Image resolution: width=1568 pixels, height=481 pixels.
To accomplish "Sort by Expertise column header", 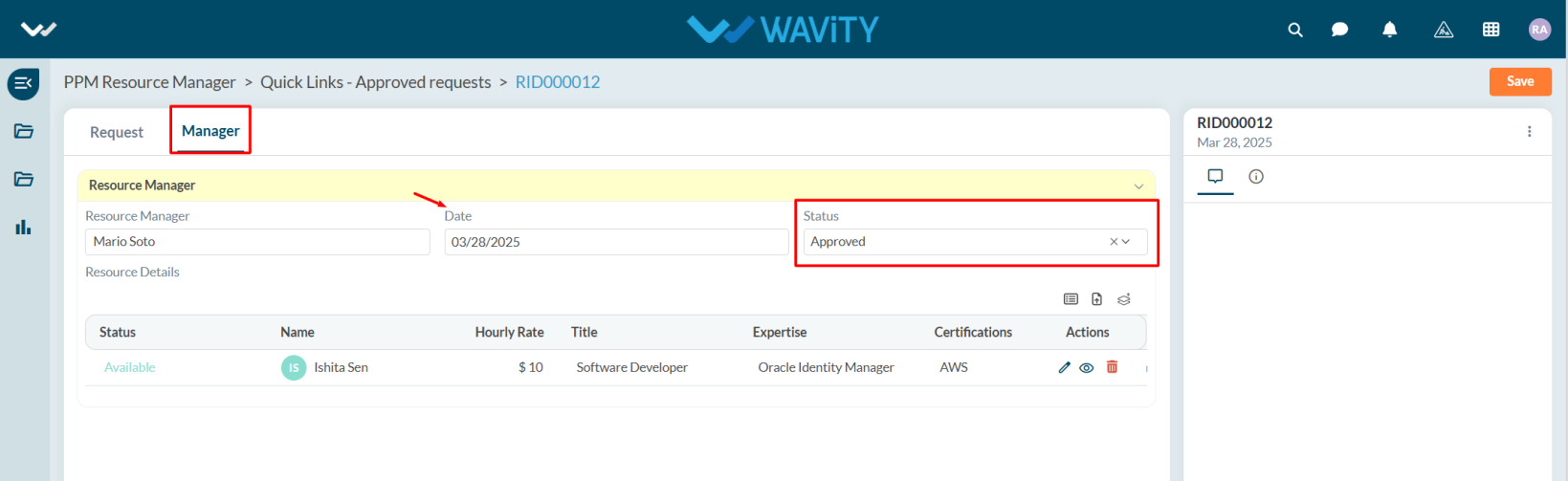I will (x=780, y=332).
